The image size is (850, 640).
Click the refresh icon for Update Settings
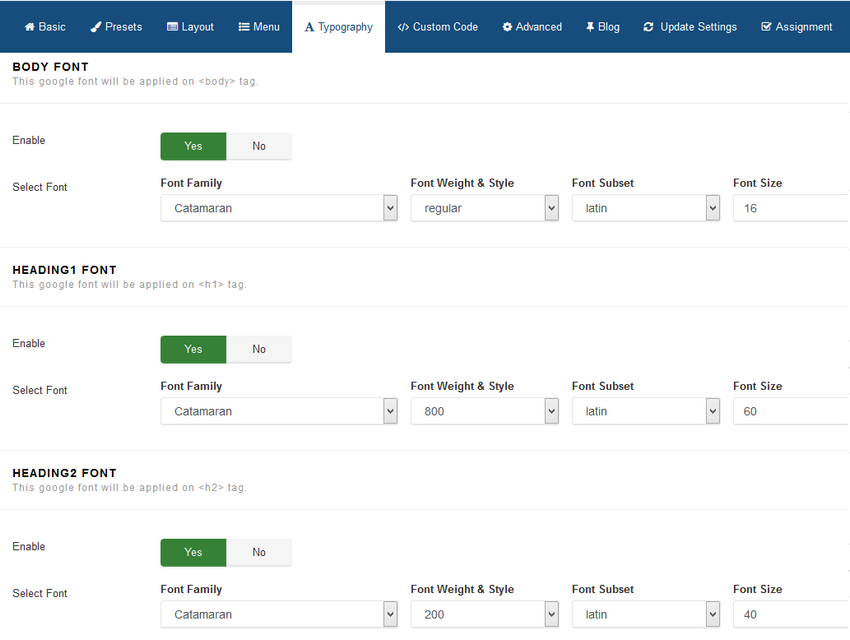[649, 27]
